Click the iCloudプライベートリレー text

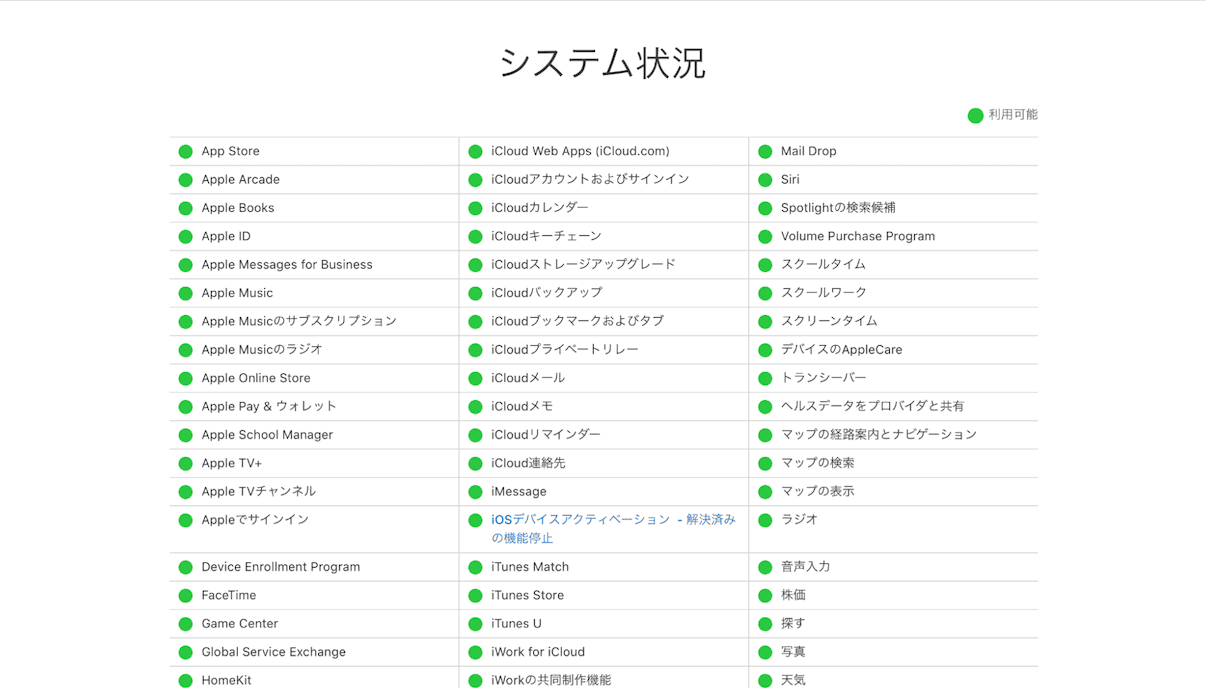(565, 349)
